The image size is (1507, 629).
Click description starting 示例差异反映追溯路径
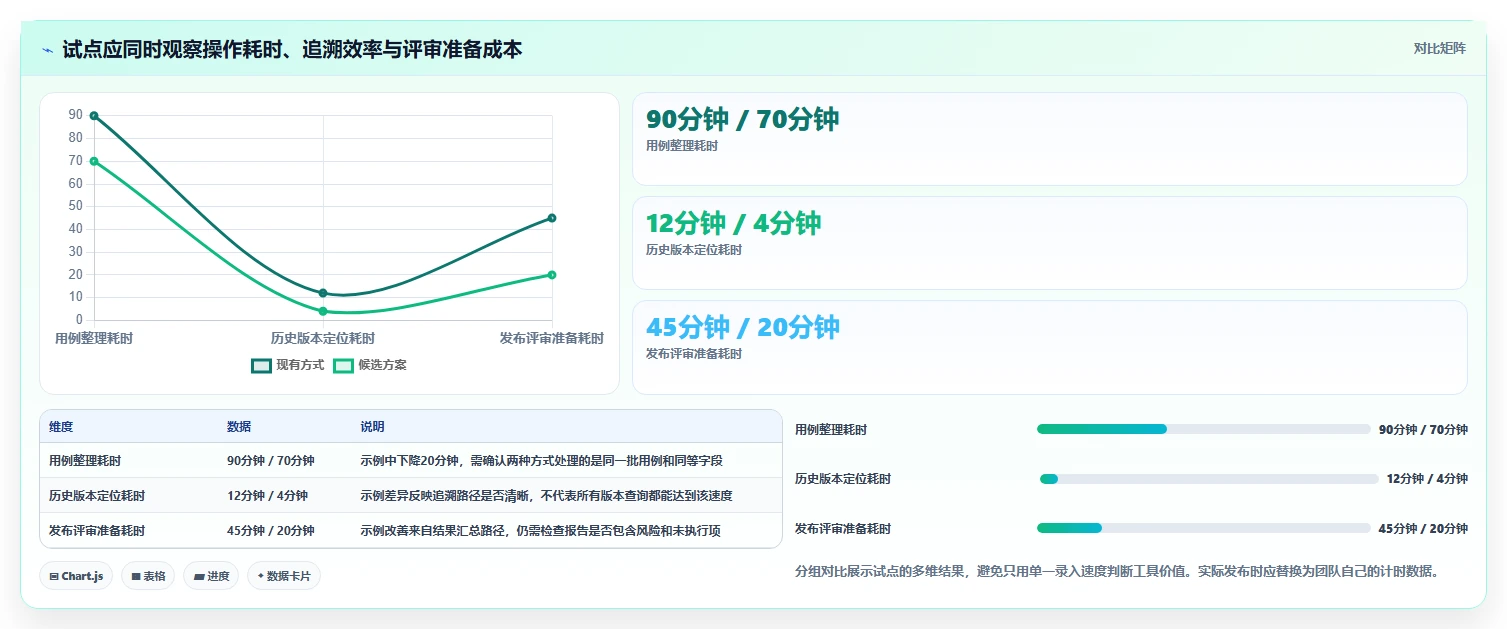546,496
